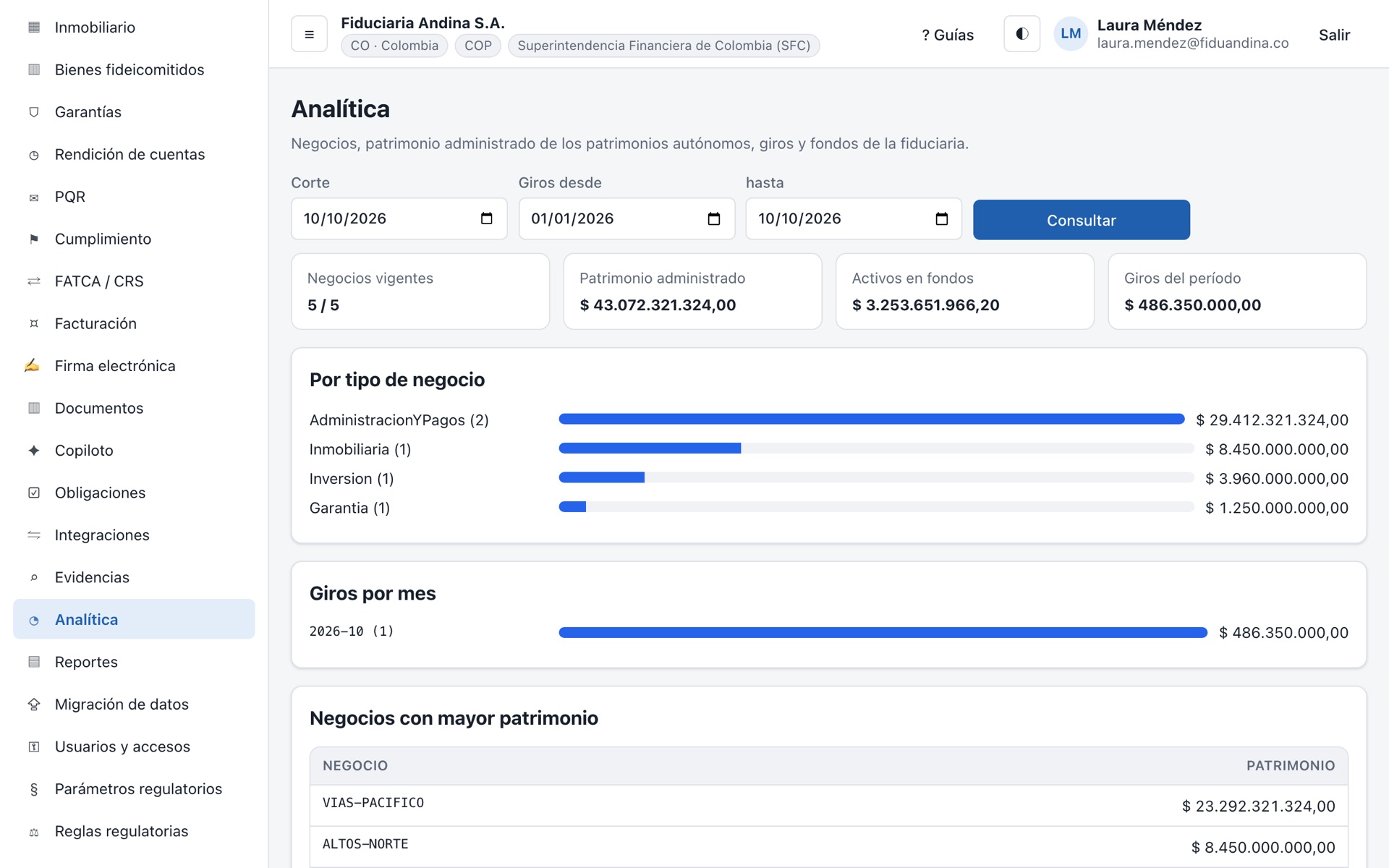This screenshot has width=1389, height=868.
Task: Log out using Salir
Action: pos(1334,35)
